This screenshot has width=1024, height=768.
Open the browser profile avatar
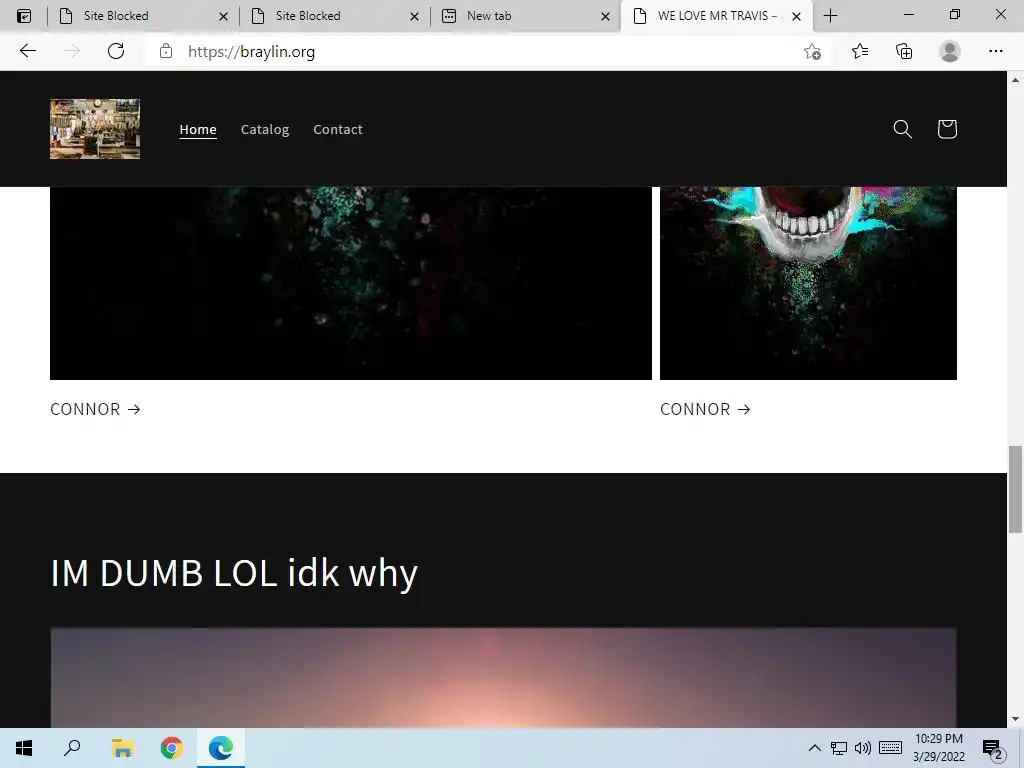[x=950, y=51]
